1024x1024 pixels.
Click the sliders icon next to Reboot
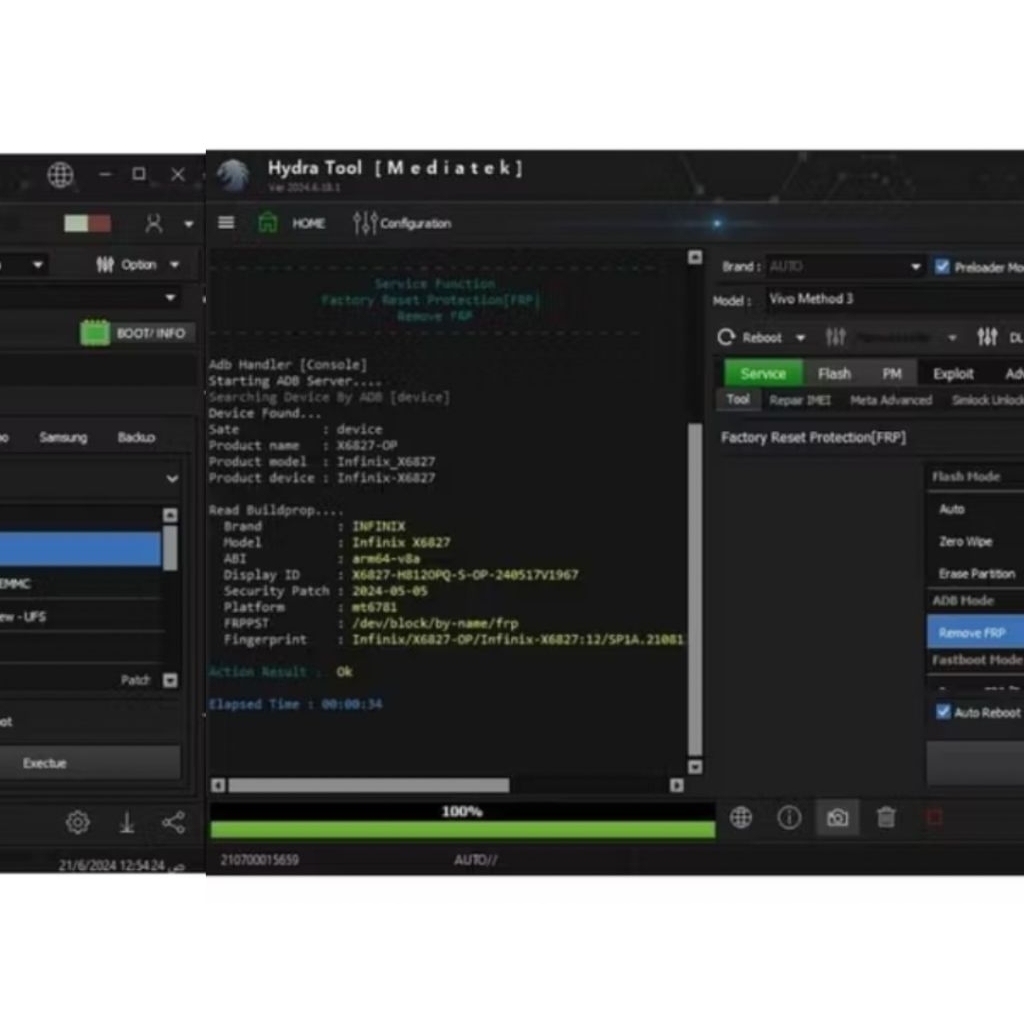835,337
